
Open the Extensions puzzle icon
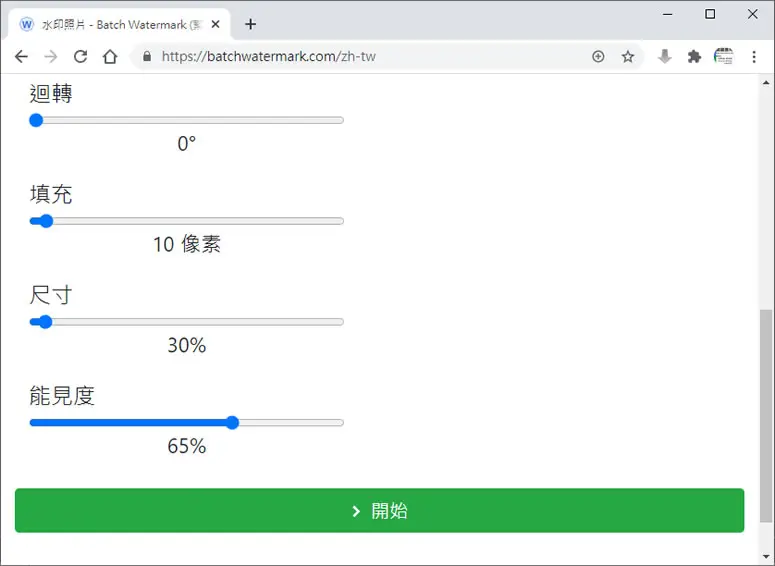[694, 57]
